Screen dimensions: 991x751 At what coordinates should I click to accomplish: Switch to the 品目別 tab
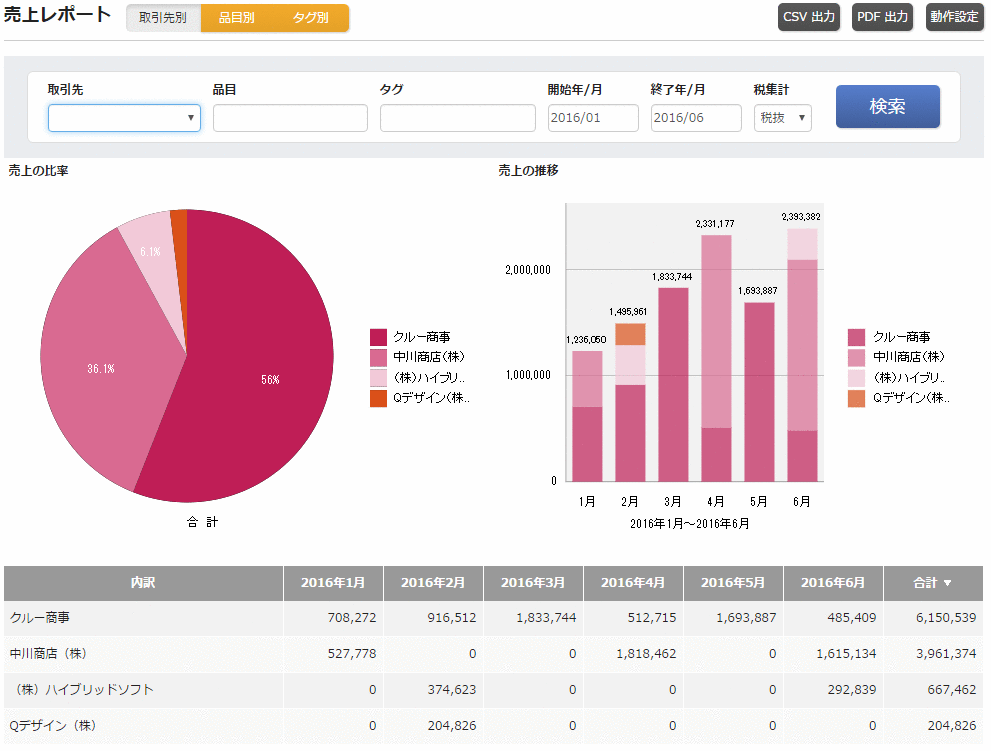pos(236,18)
